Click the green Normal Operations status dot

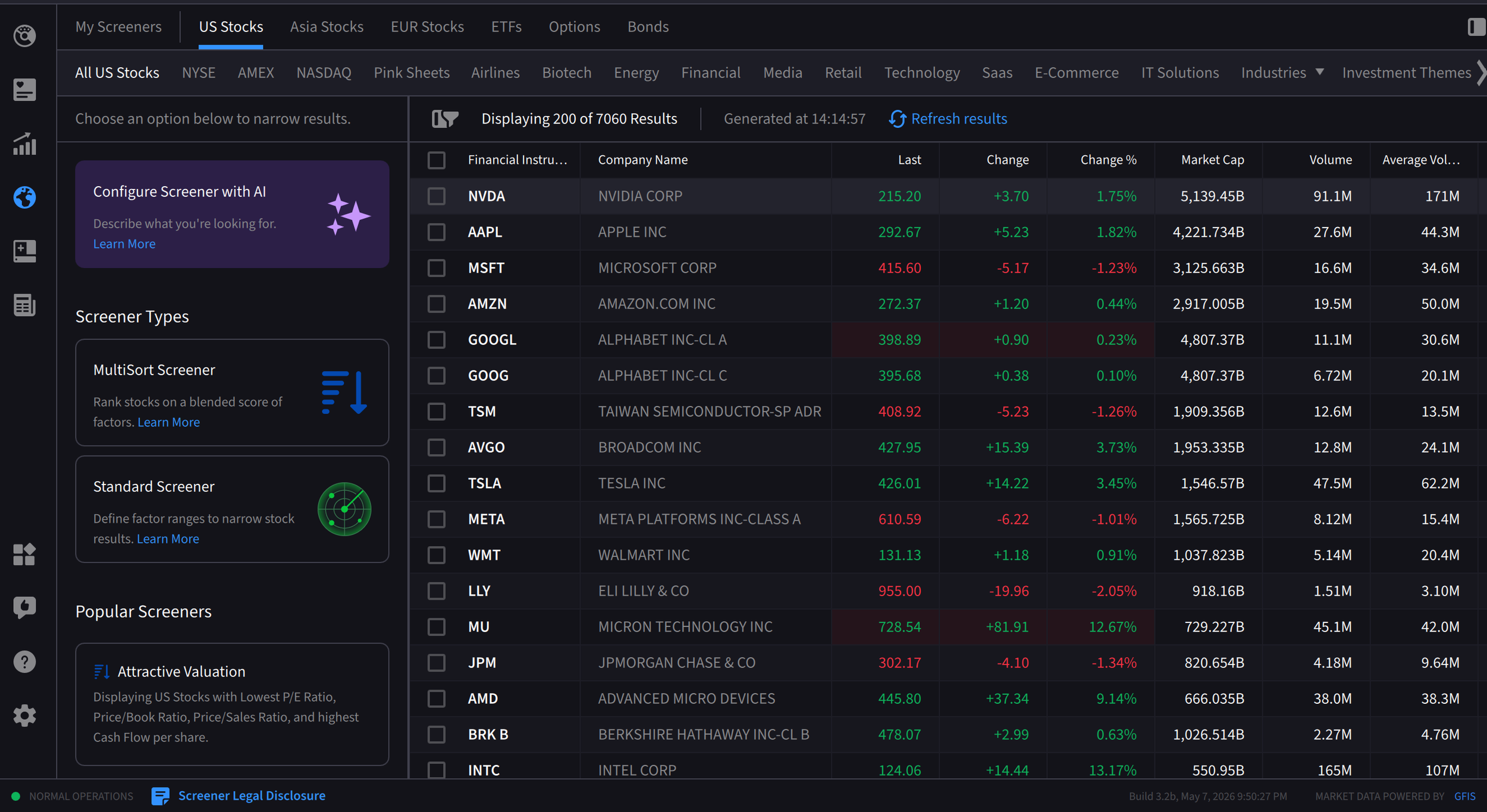(x=16, y=796)
